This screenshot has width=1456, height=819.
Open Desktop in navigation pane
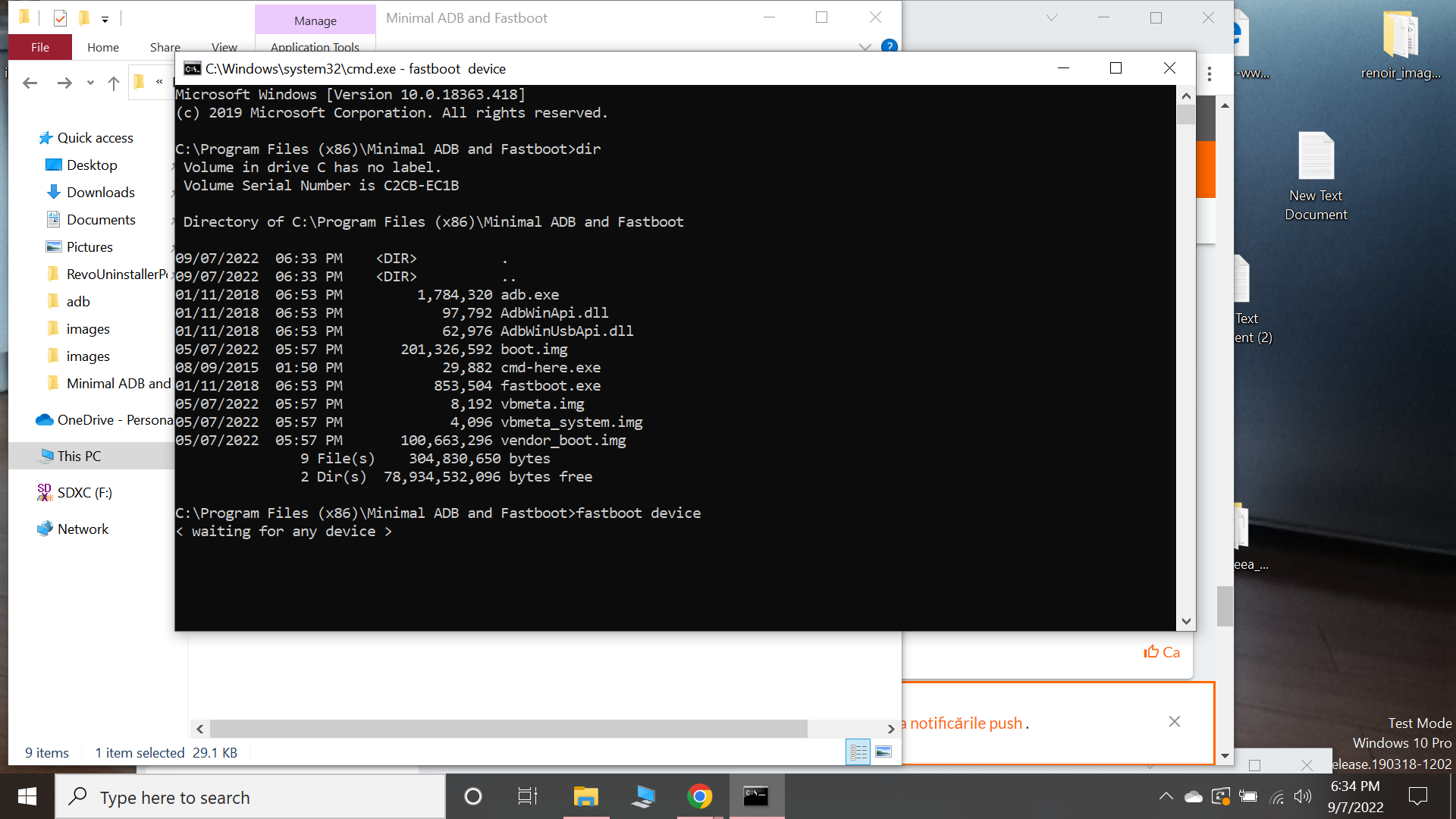pos(92,165)
